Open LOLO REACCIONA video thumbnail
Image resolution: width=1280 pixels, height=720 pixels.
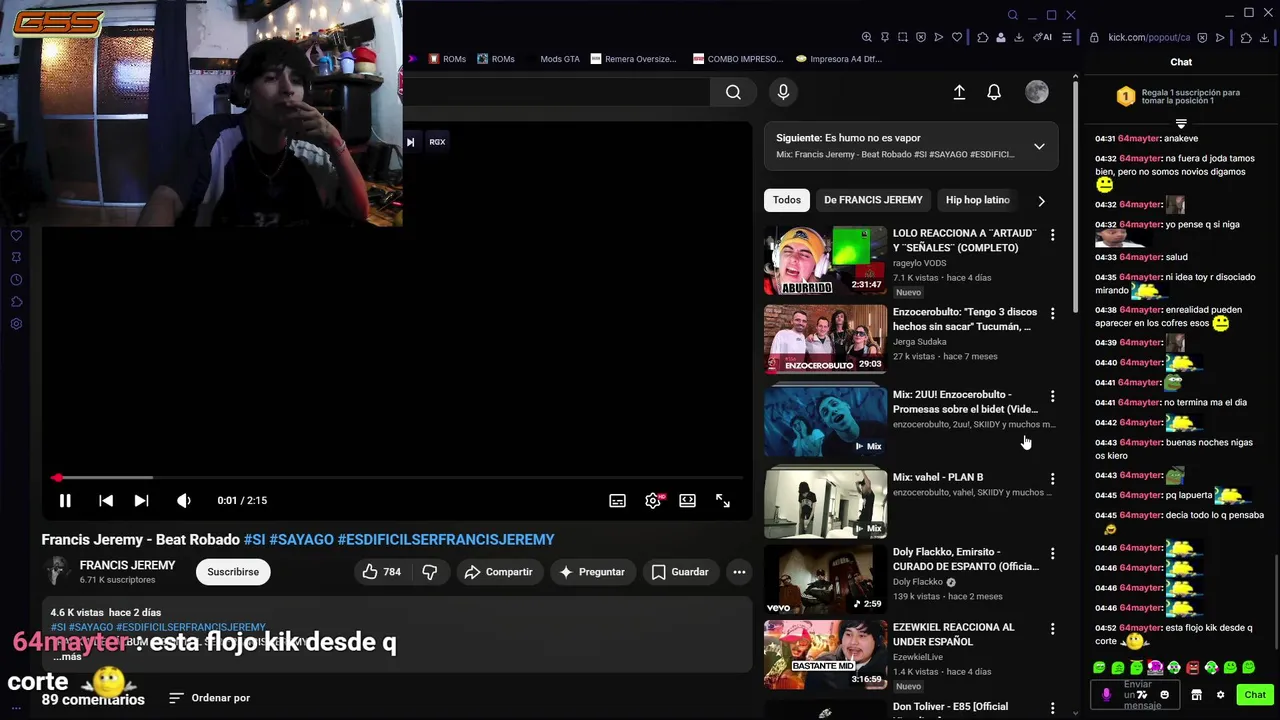pos(825,260)
